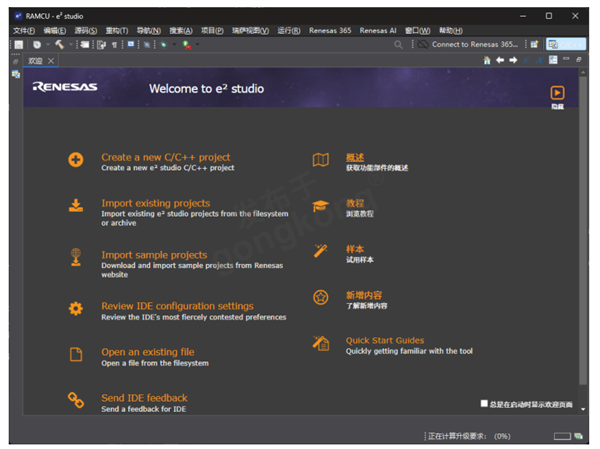Click the globe download sample icon
The height and width of the screenshot is (449, 600).
tap(76, 257)
